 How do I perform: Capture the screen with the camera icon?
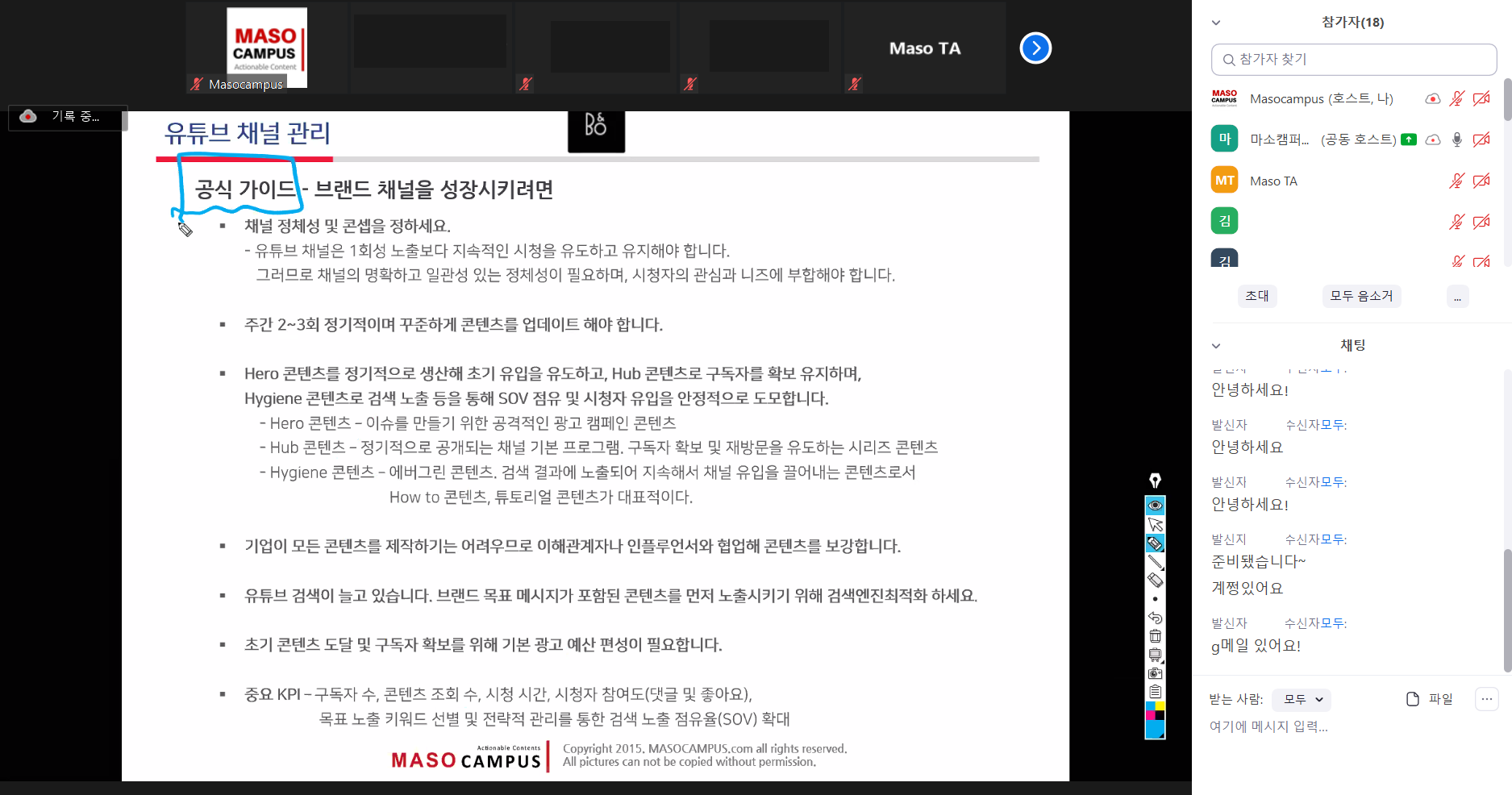[x=1155, y=673]
